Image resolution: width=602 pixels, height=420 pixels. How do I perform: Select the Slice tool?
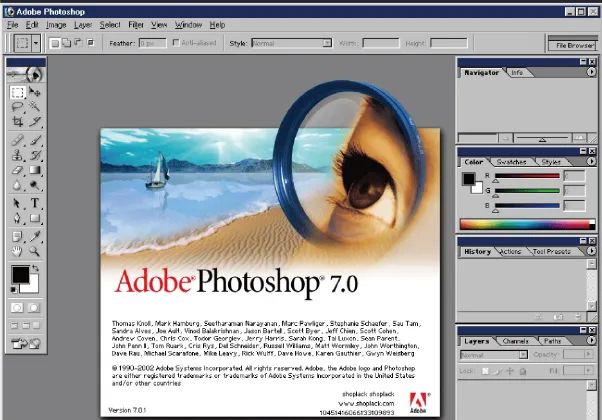pyautogui.click(x=35, y=122)
